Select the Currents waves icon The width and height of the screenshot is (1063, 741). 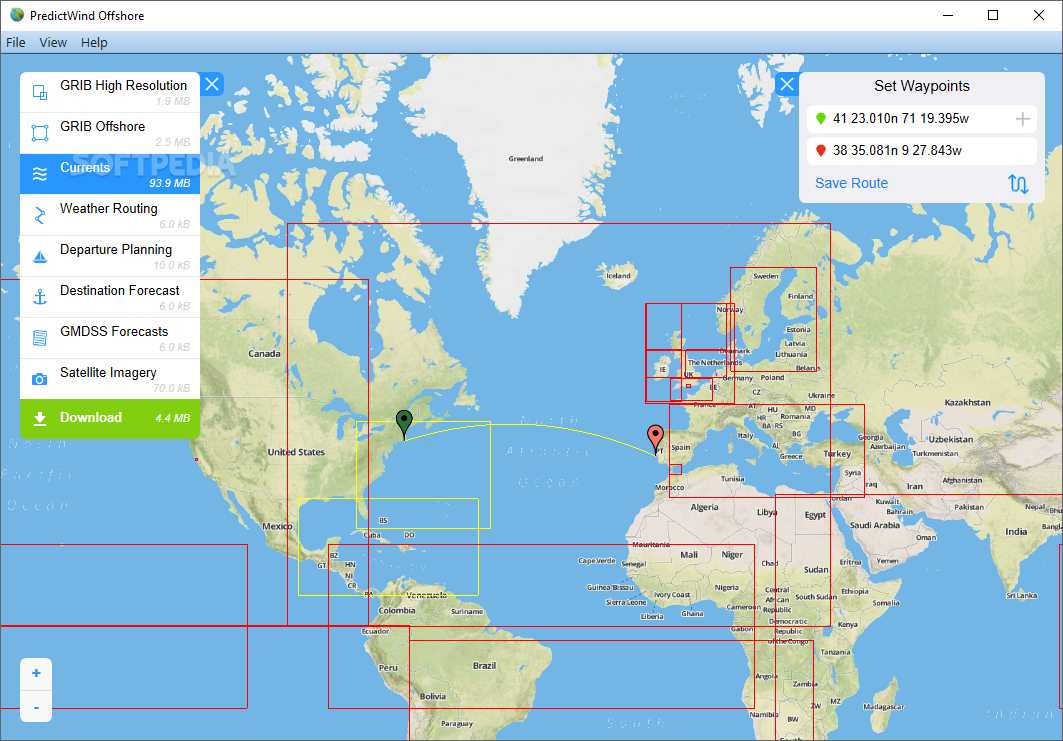click(40, 174)
